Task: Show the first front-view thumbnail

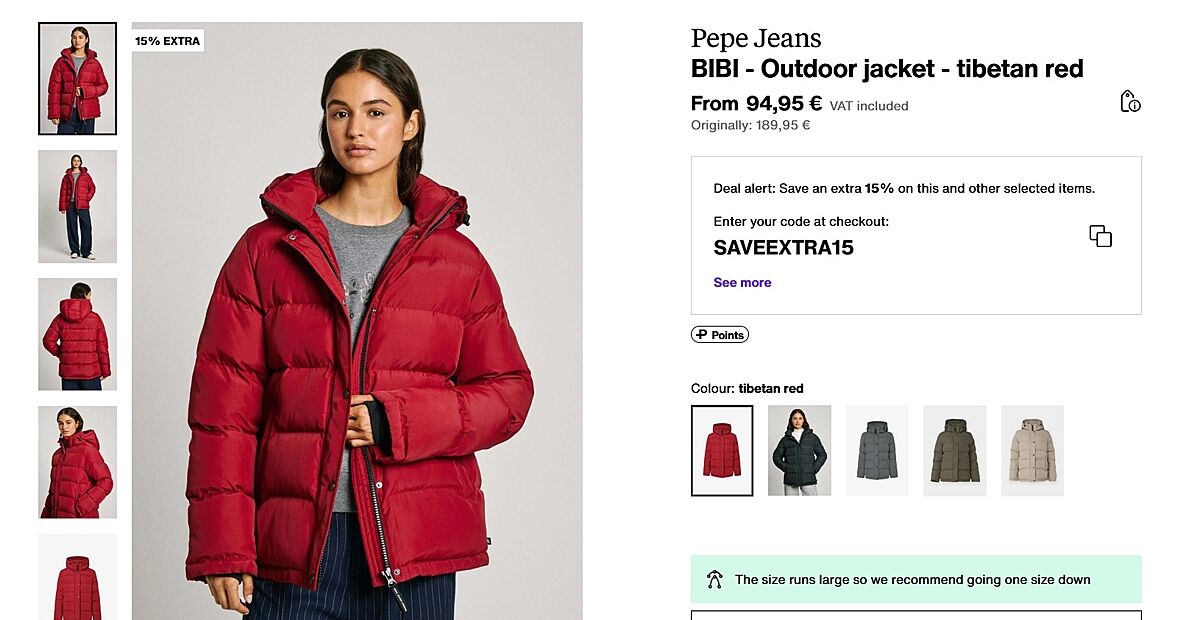Action: [x=77, y=78]
